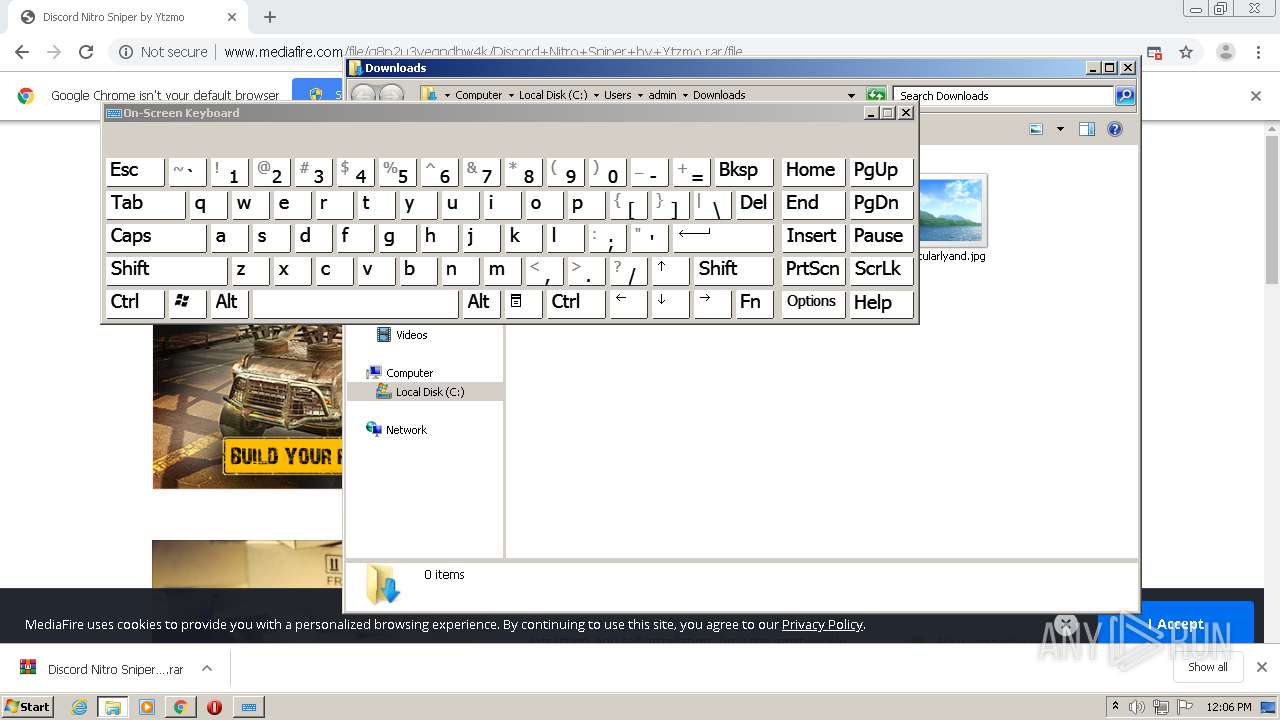
Task: Click the Bksp key
Action: click(x=744, y=171)
